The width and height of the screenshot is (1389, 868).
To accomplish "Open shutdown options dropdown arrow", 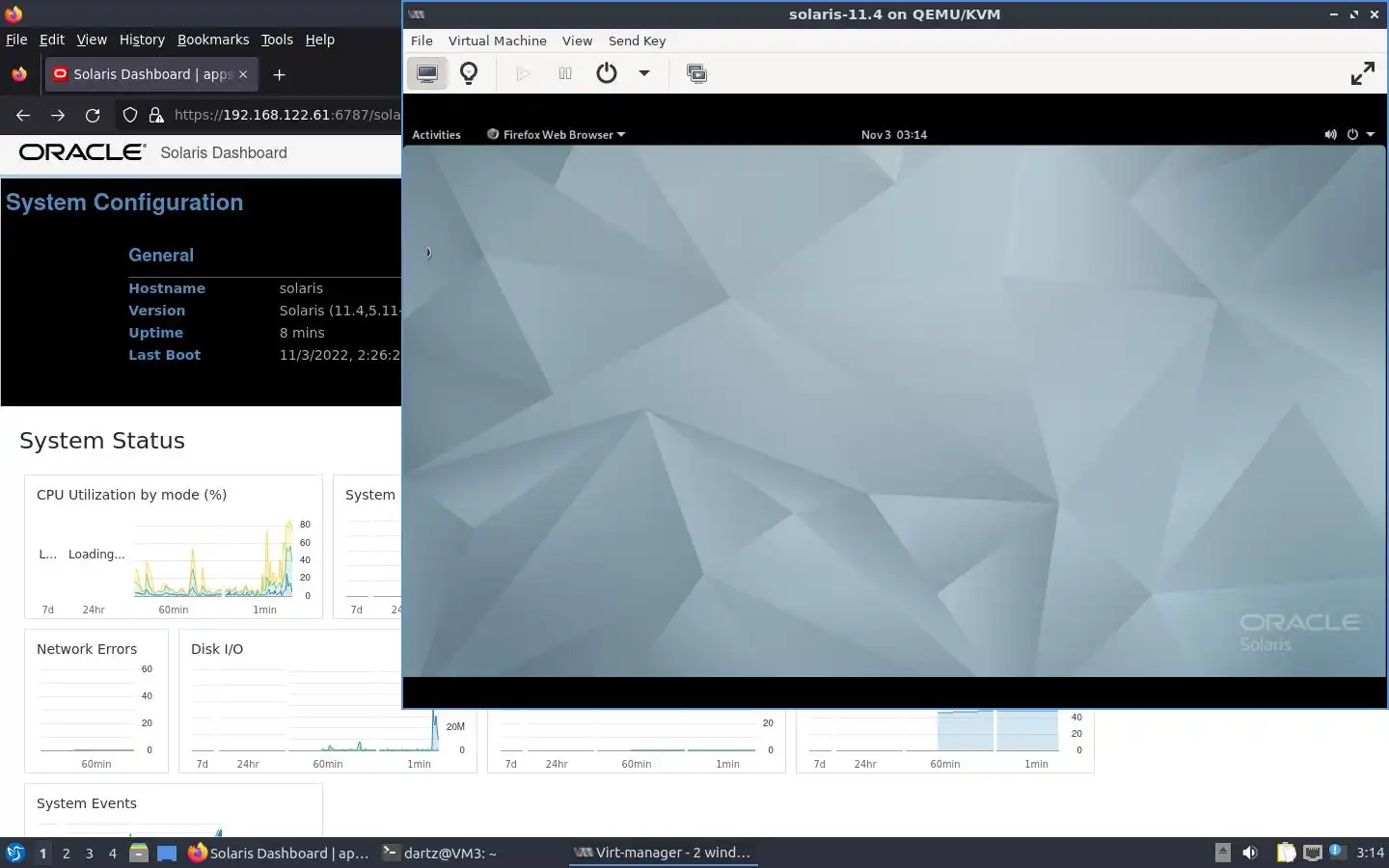I will coord(644,73).
